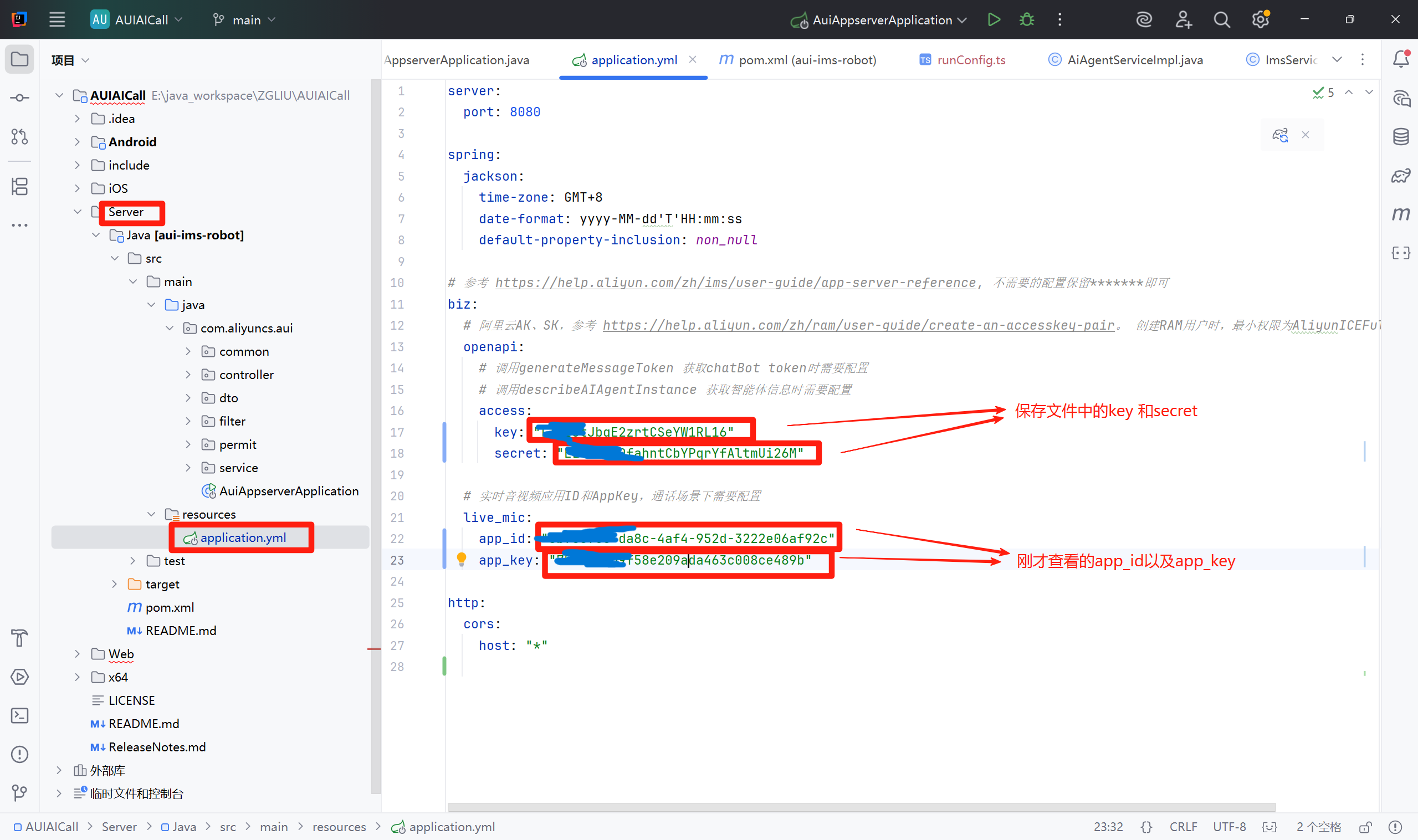The width and height of the screenshot is (1418, 840).
Task: Run AuiAppserverApplication with the green play button
Action: [994, 20]
